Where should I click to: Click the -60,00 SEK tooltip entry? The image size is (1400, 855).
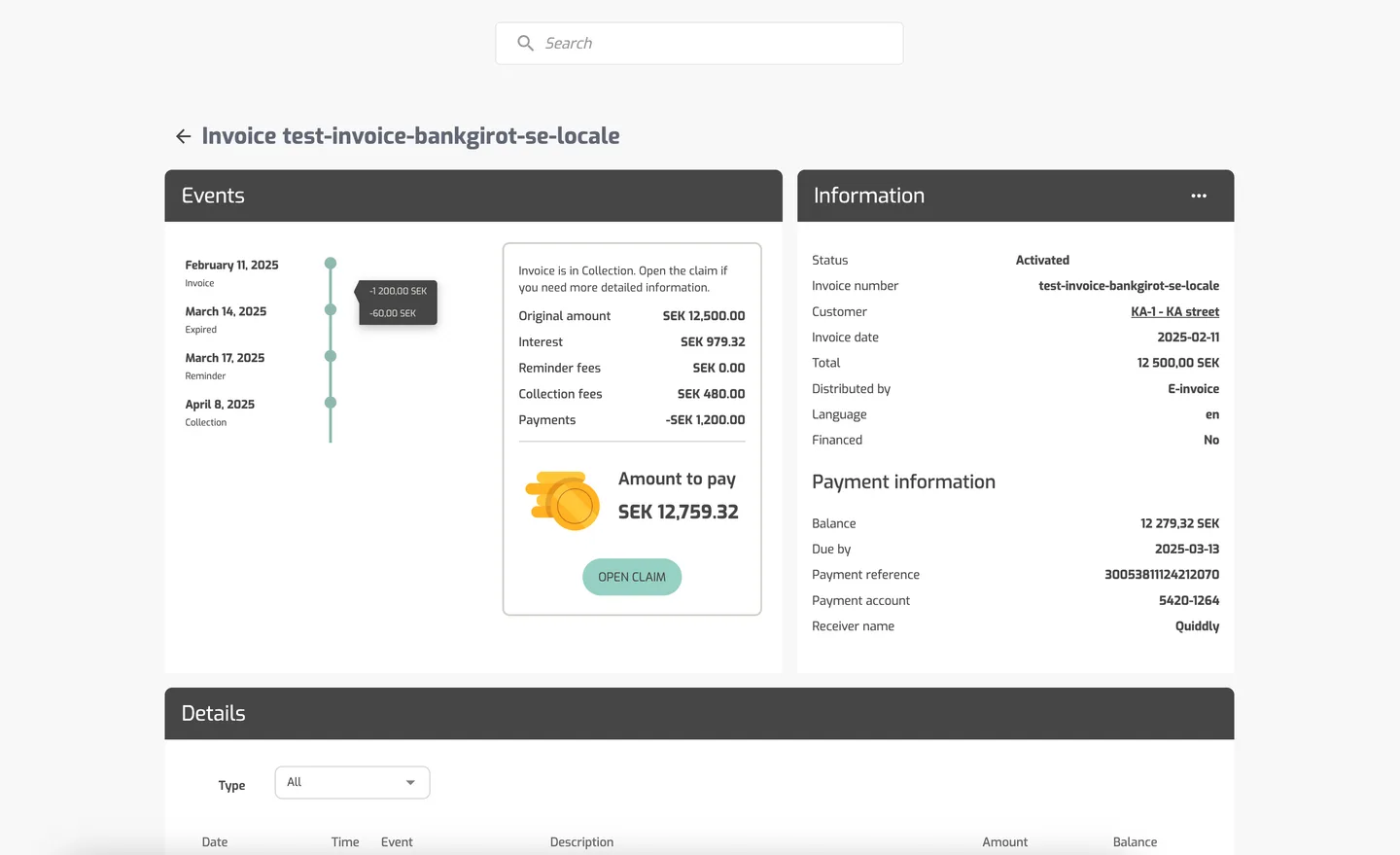393,313
